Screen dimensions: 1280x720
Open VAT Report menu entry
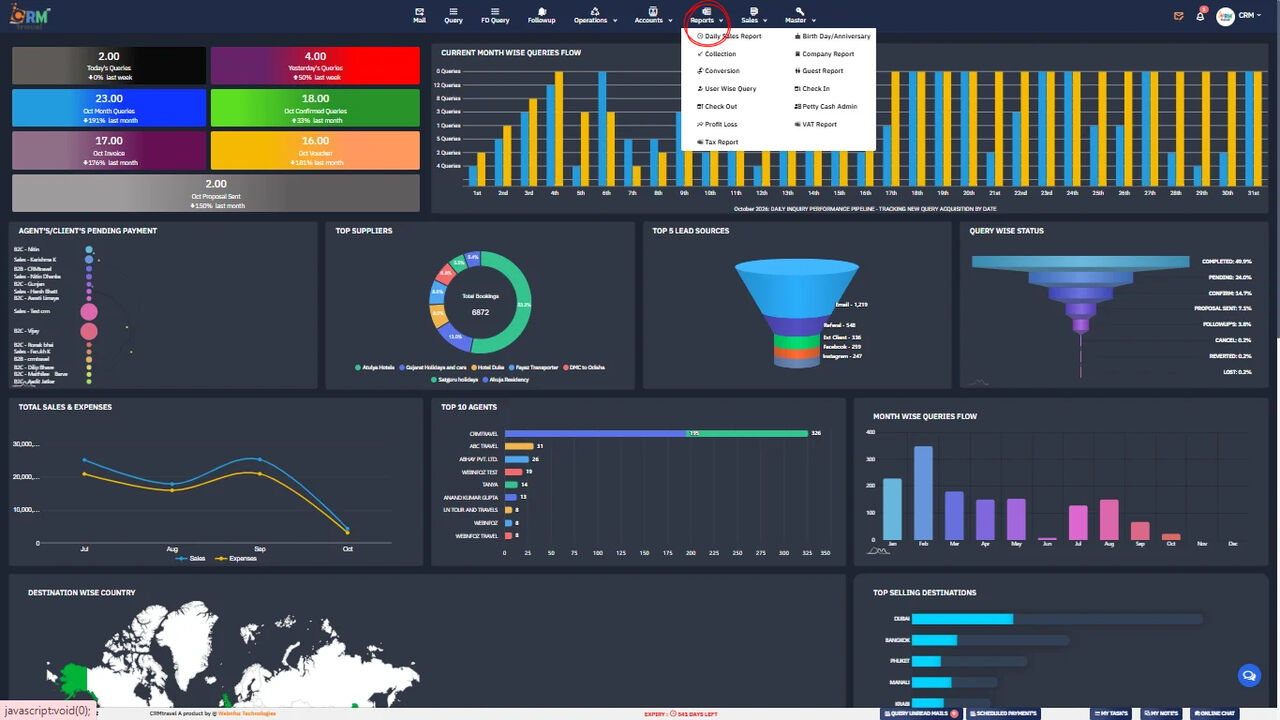click(816, 125)
